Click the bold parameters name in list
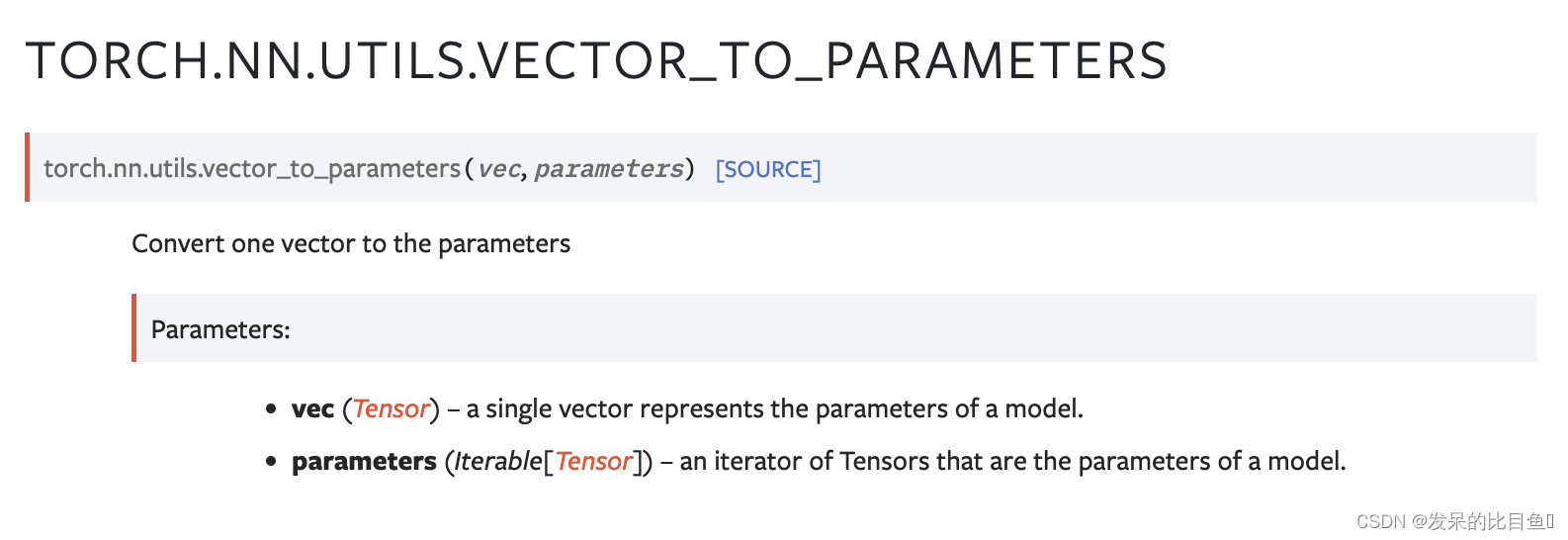 (364, 461)
